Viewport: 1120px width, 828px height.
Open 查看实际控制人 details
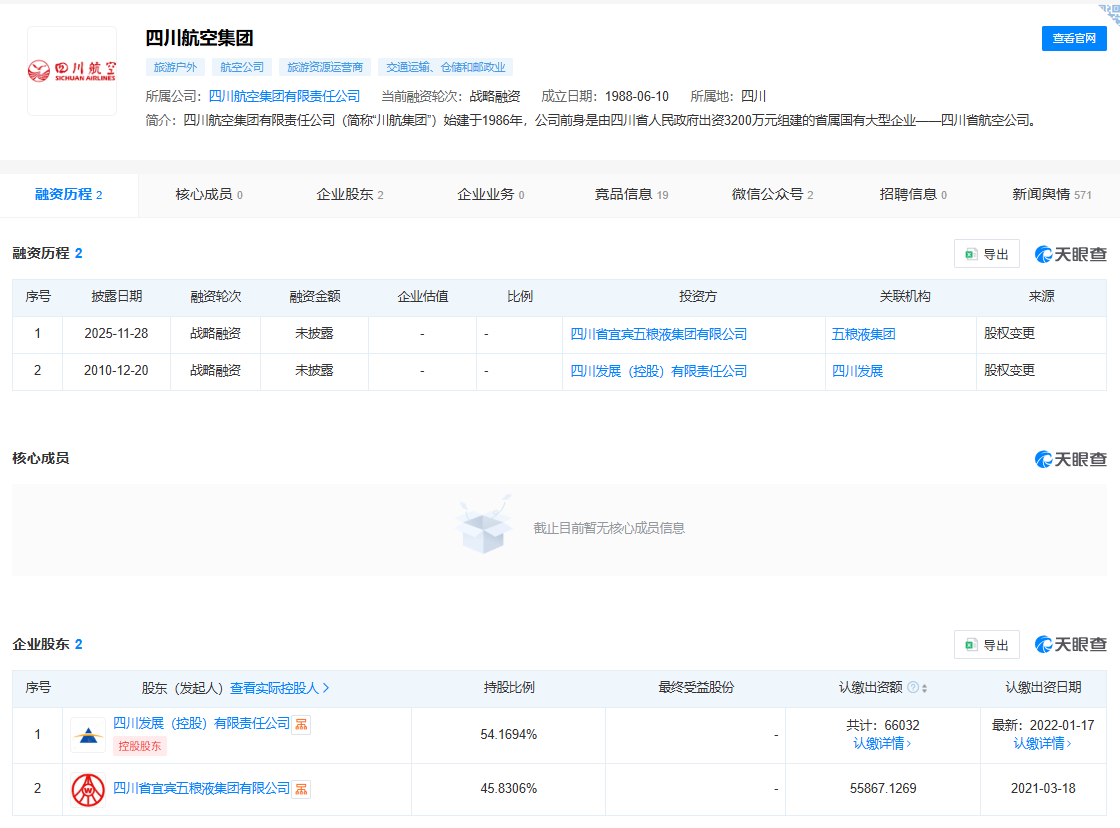coord(278,688)
